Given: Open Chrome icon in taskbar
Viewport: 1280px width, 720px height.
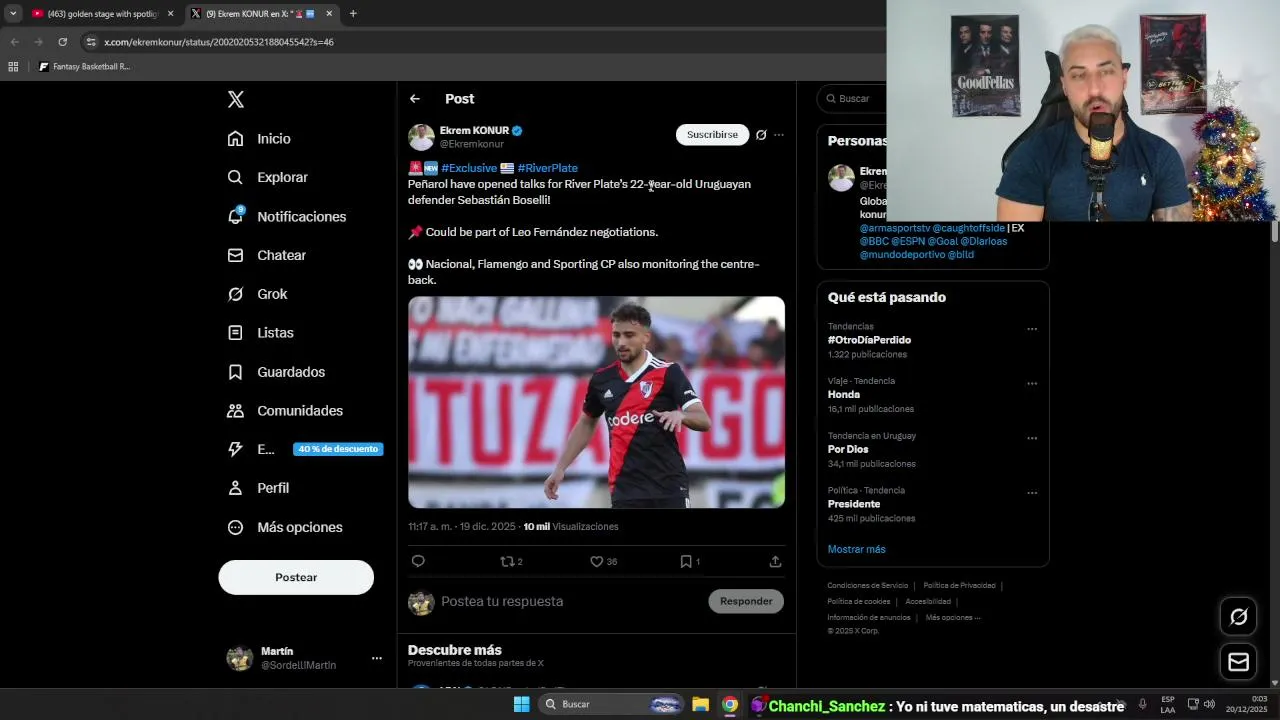Looking at the screenshot, I should tap(730, 704).
